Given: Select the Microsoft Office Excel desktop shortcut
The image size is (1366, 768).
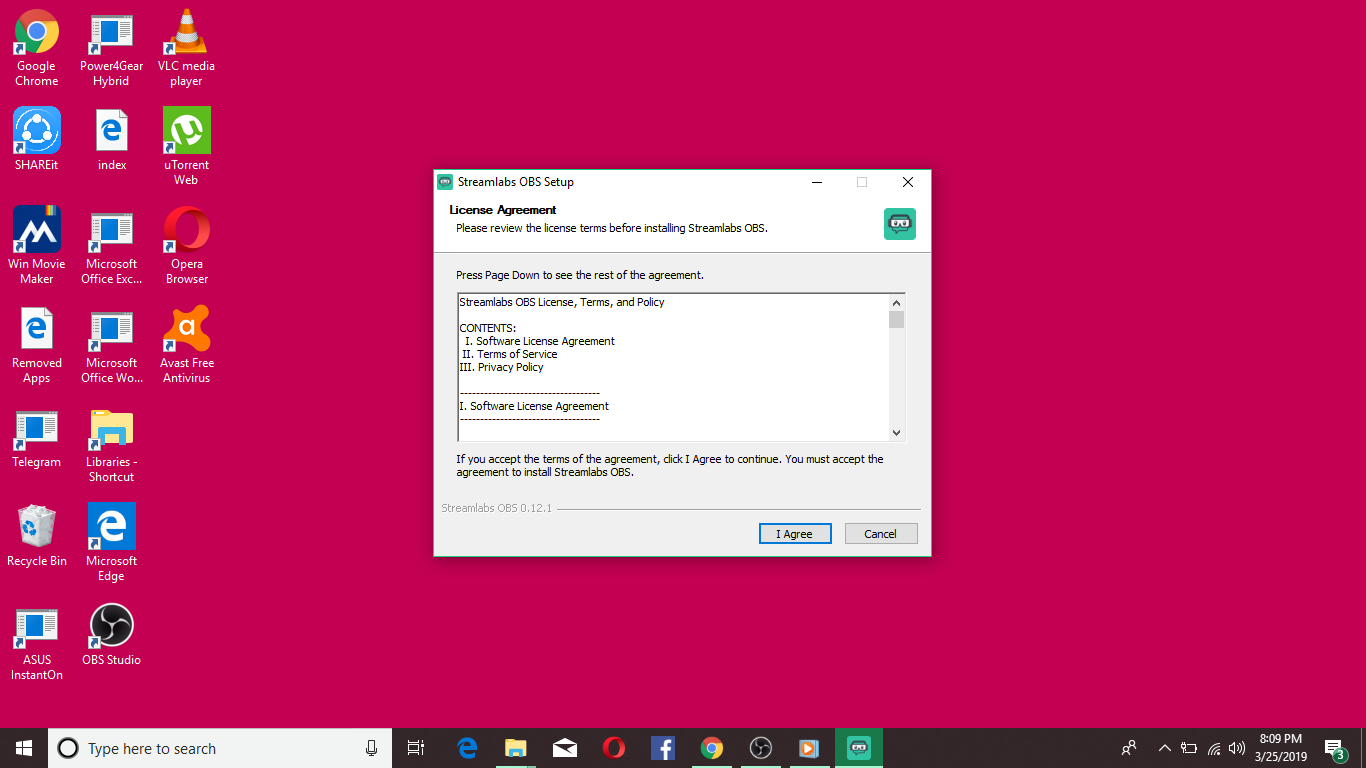Looking at the screenshot, I should [x=111, y=246].
